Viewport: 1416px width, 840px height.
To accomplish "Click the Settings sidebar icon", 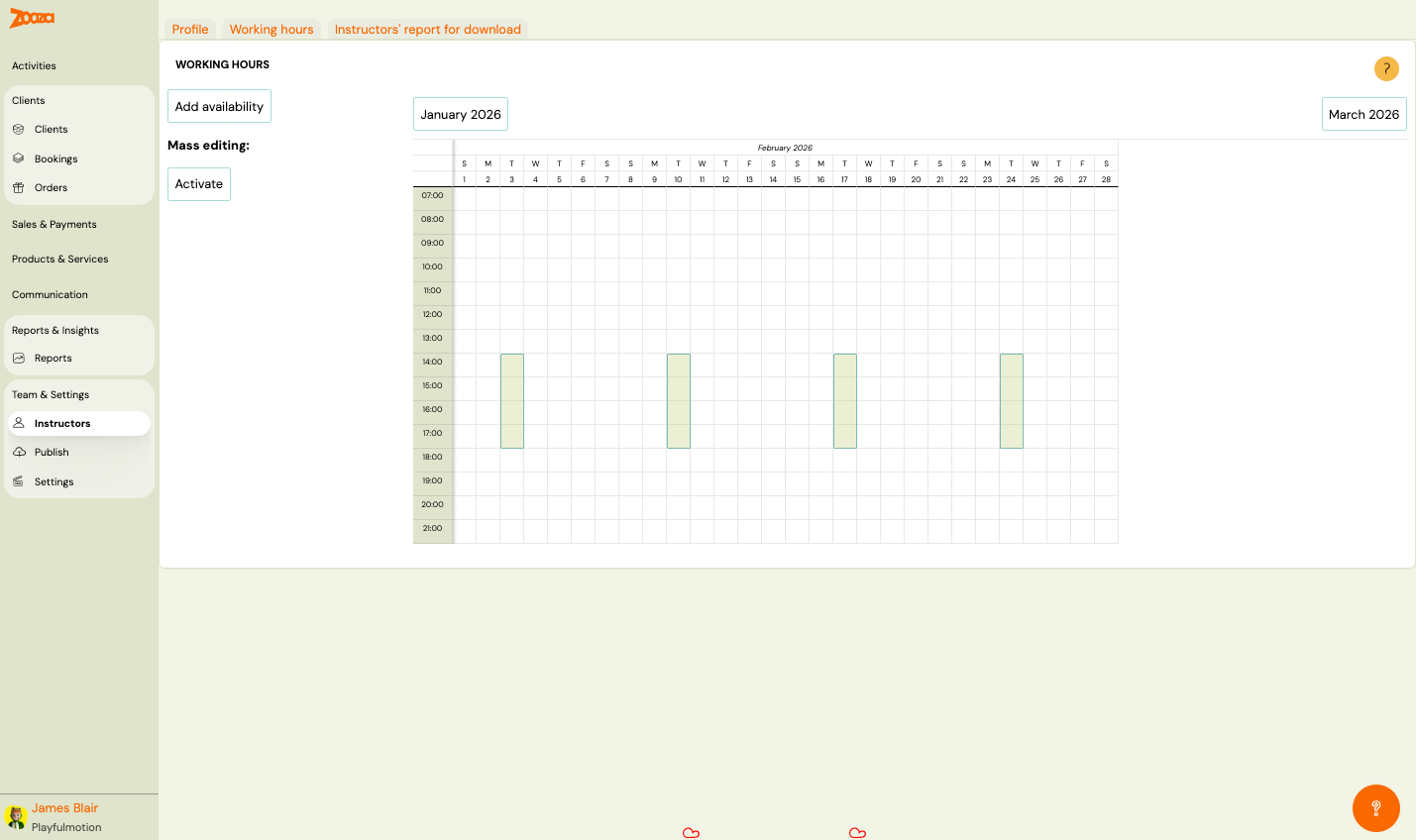I will [18, 481].
